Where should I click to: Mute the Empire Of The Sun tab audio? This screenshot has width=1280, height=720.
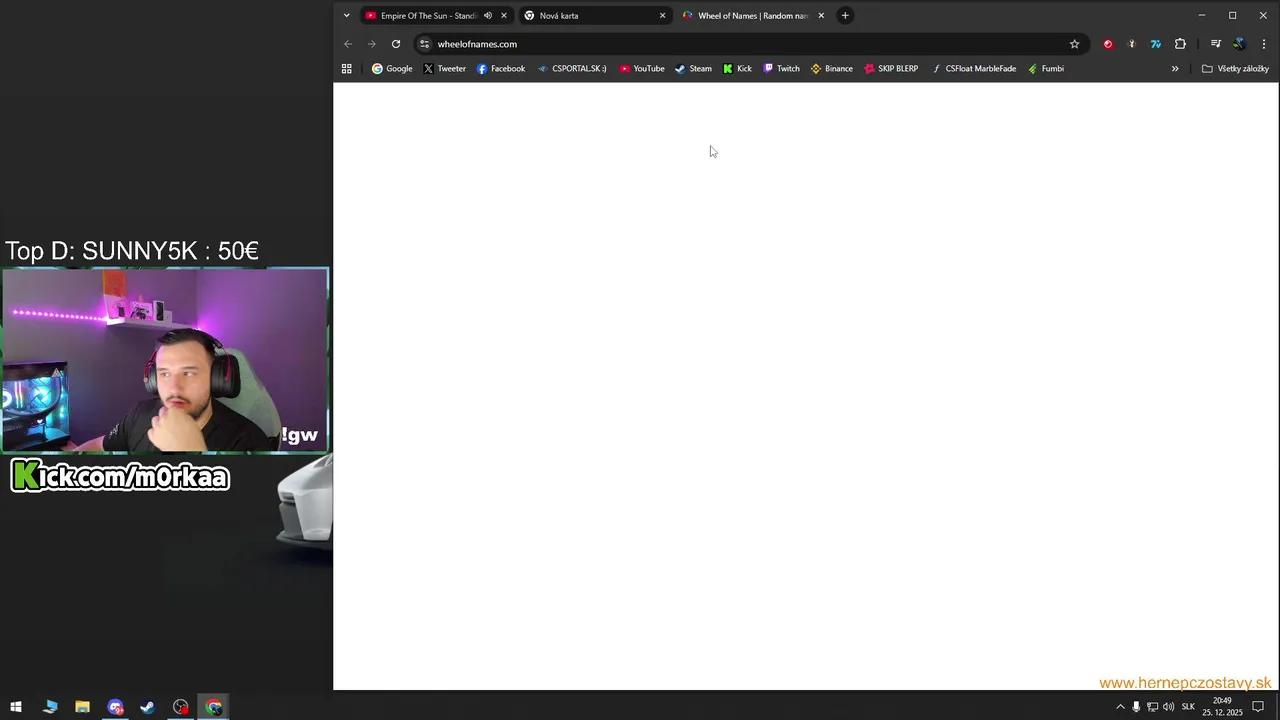point(488,15)
